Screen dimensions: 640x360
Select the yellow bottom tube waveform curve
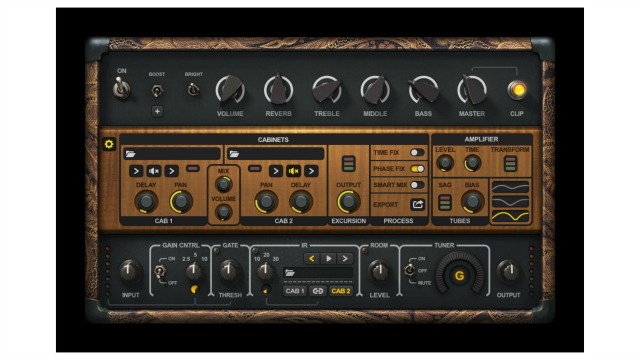point(510,216)
